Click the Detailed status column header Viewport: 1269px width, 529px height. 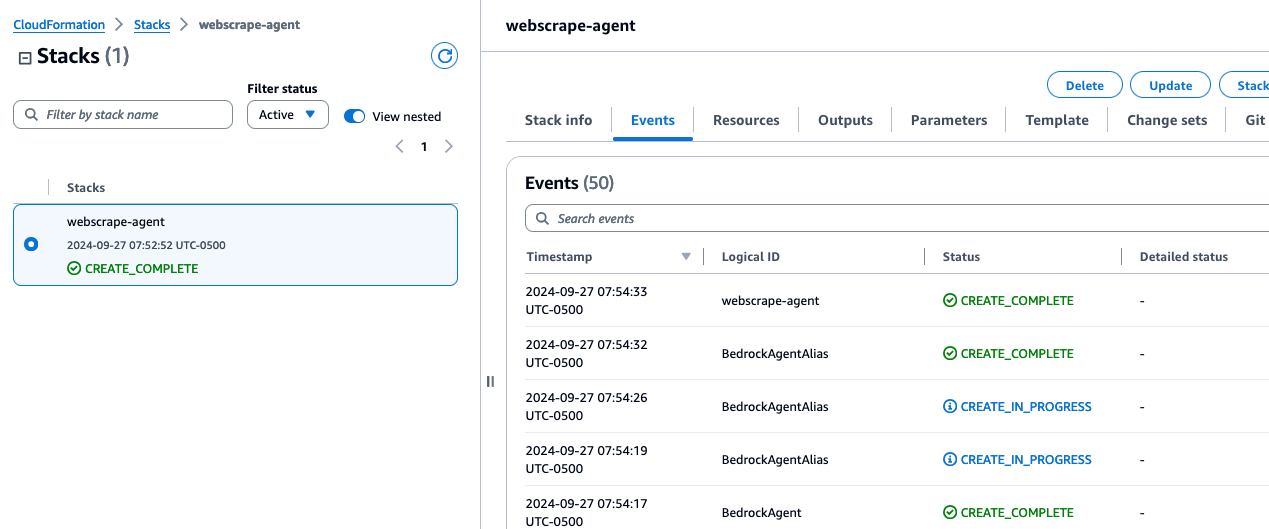point(1184,257)
